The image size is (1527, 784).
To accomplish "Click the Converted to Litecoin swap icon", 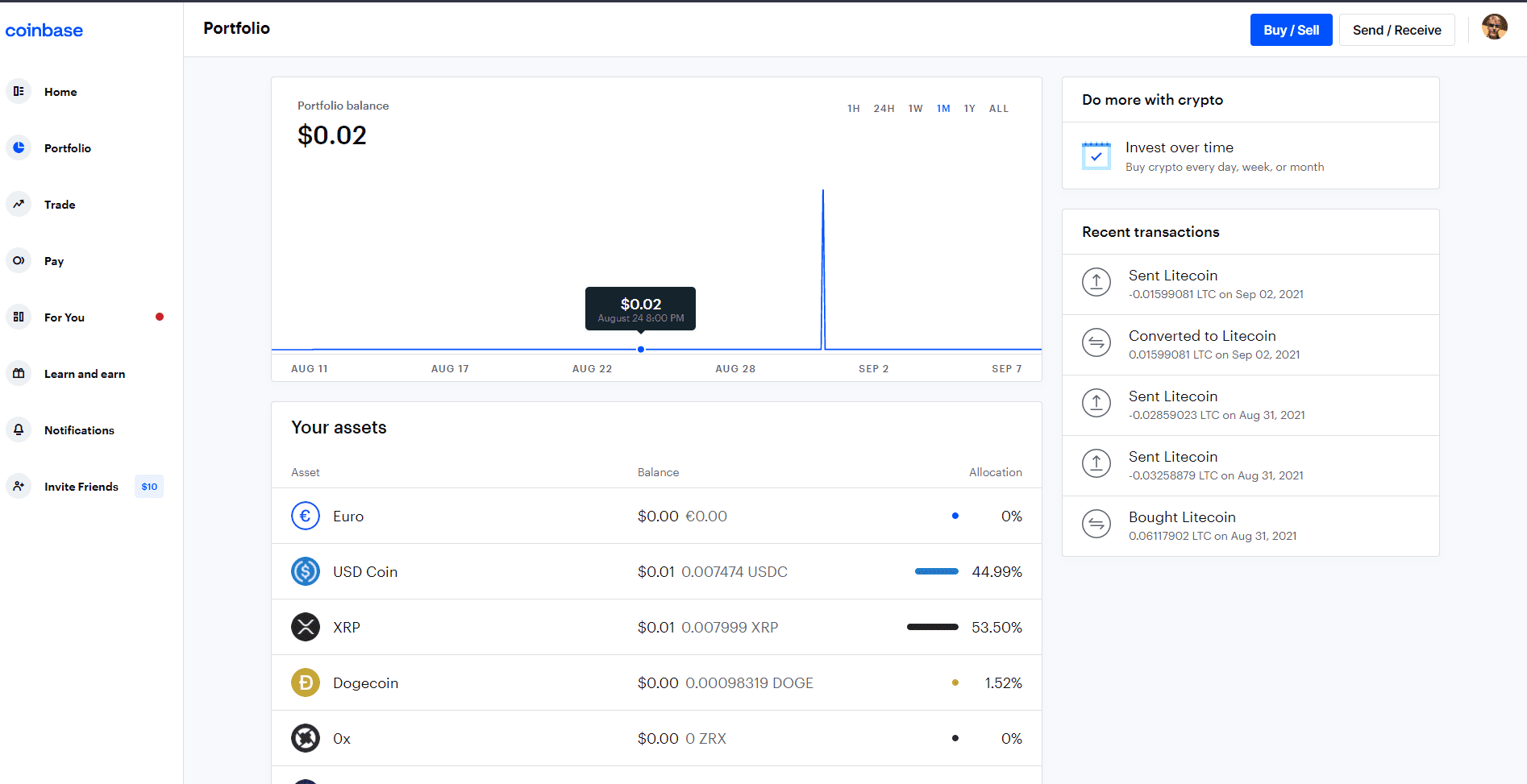I will [x=1096, y=342].
